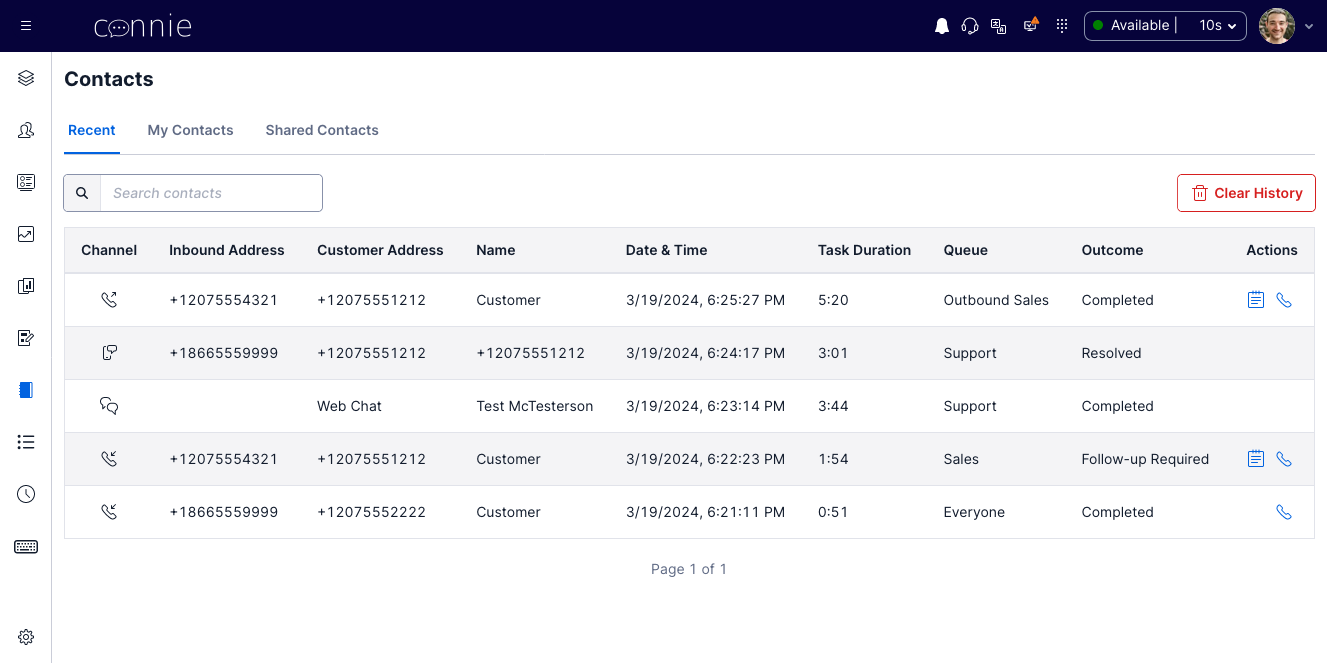Click the notifications bell icon
The image size is (1327, 663).
coord(941,26)
